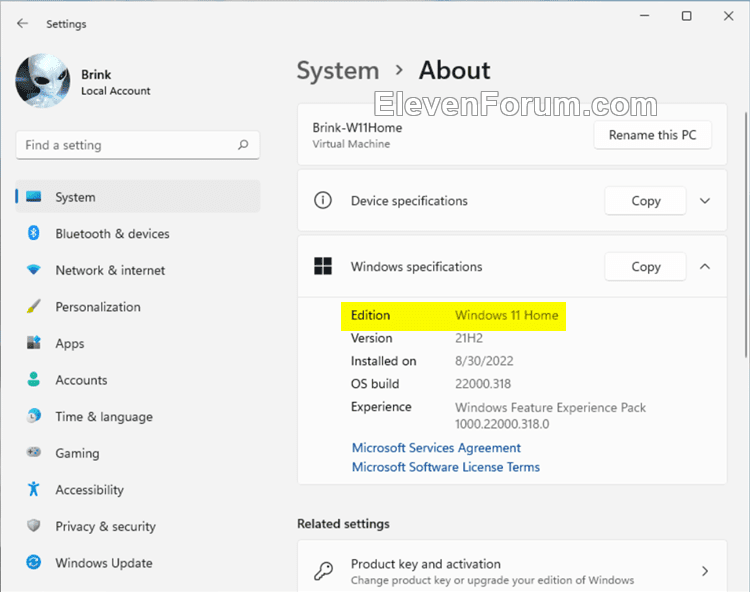Click the Bluetooth icon in sidebar
The height and width of the screenshot is (592, 750).
coord(33,233)
